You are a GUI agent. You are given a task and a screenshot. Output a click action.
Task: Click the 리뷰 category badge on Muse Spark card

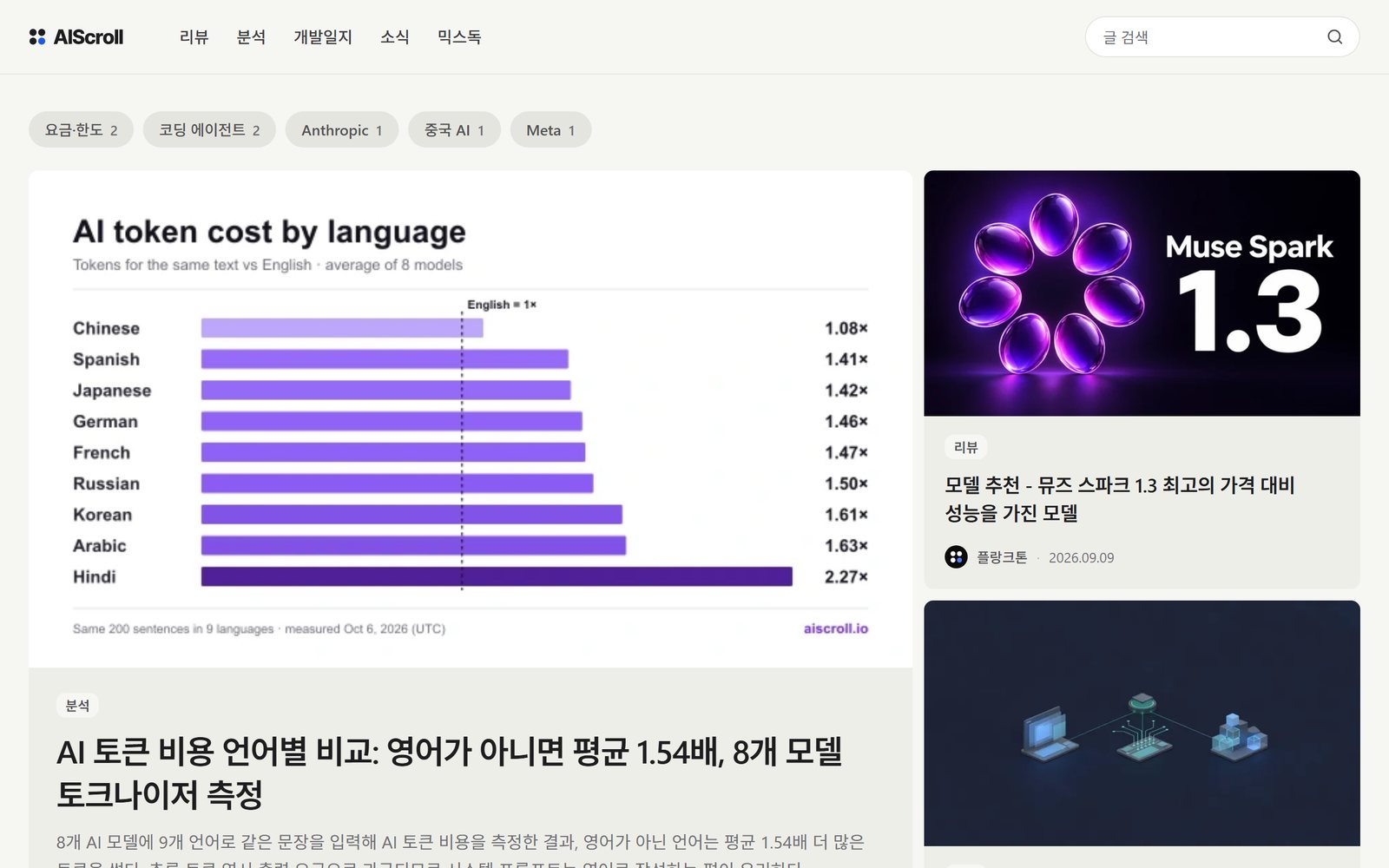pos(965,447)
